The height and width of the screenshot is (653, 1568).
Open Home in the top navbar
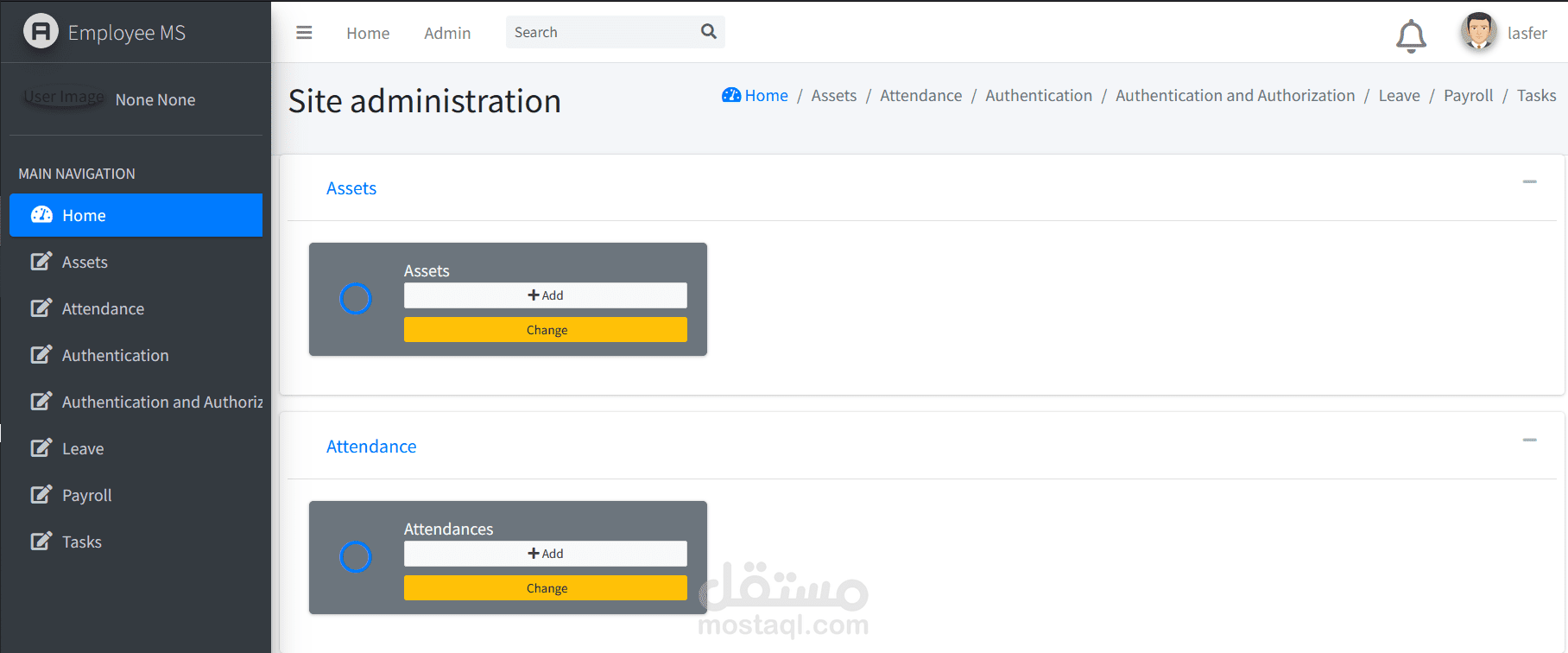point(368,33)
